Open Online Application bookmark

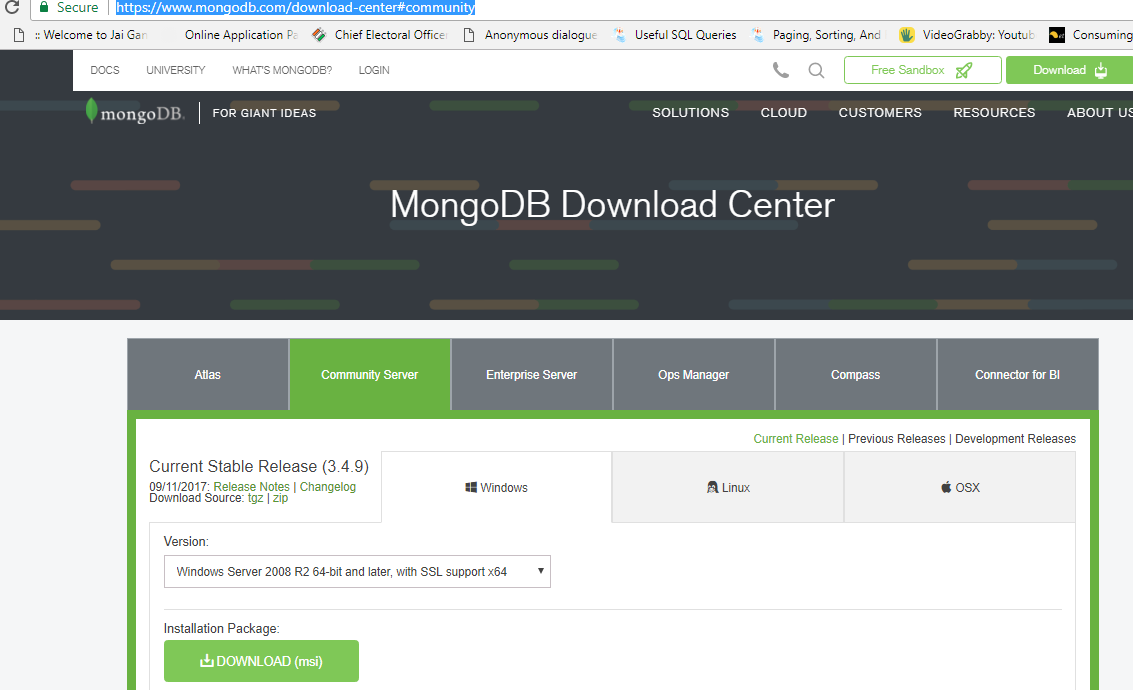click(241, 35)
